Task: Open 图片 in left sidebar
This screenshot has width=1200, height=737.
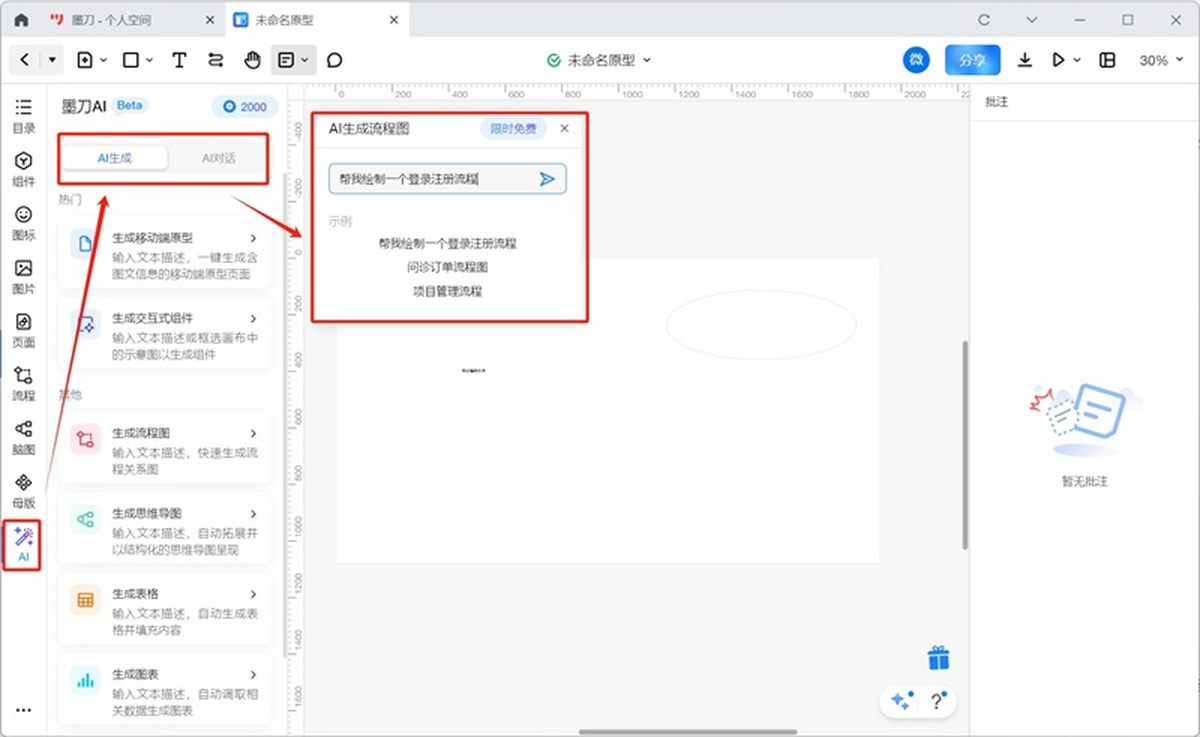Action: [x=24, y=277]
